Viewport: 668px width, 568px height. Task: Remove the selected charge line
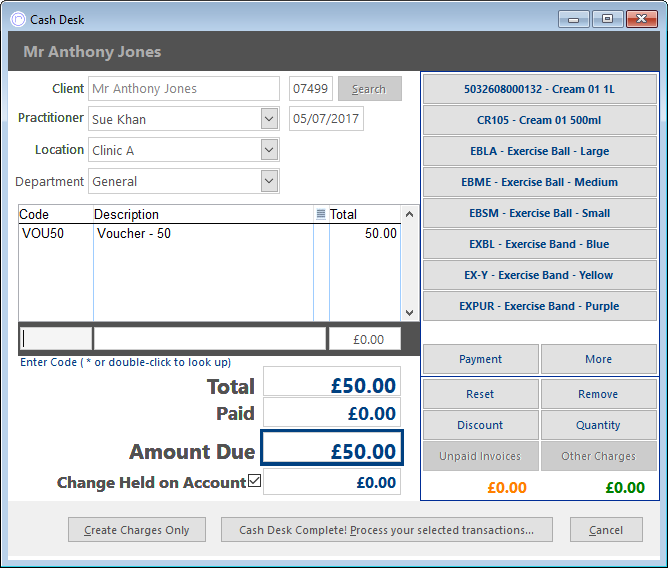pos(599,394)
